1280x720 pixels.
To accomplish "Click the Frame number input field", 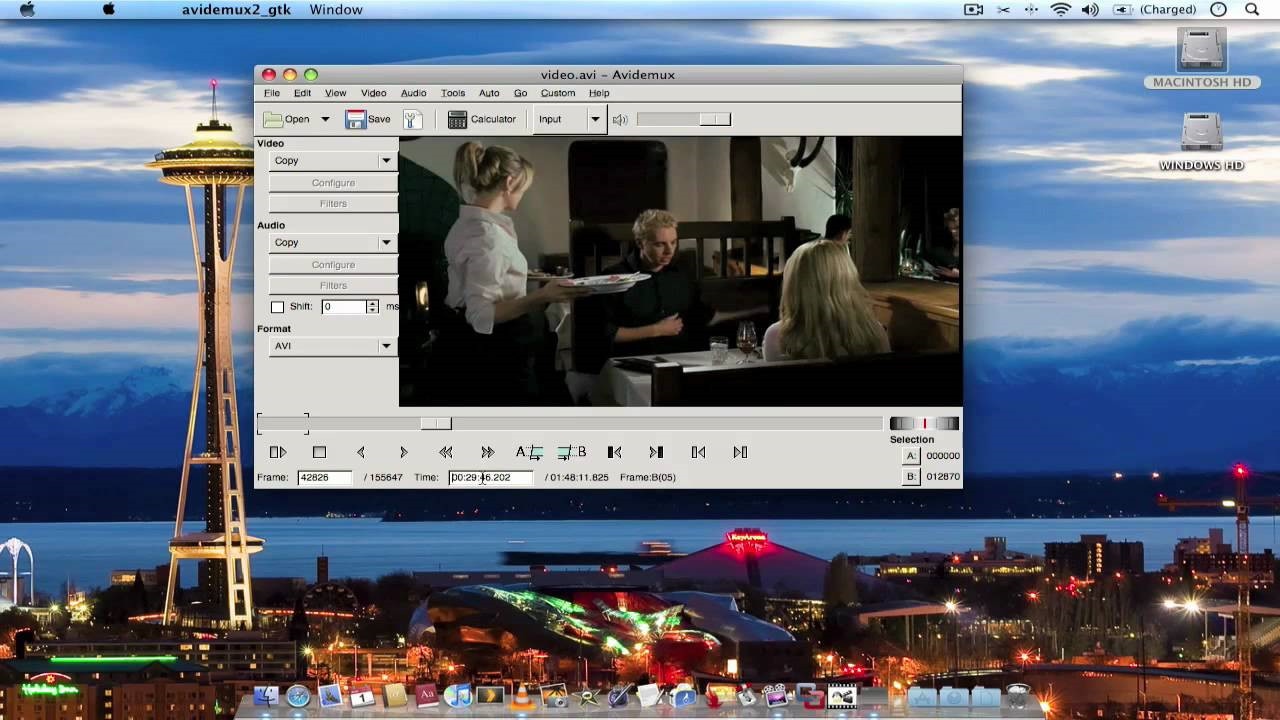I will 324,478.
